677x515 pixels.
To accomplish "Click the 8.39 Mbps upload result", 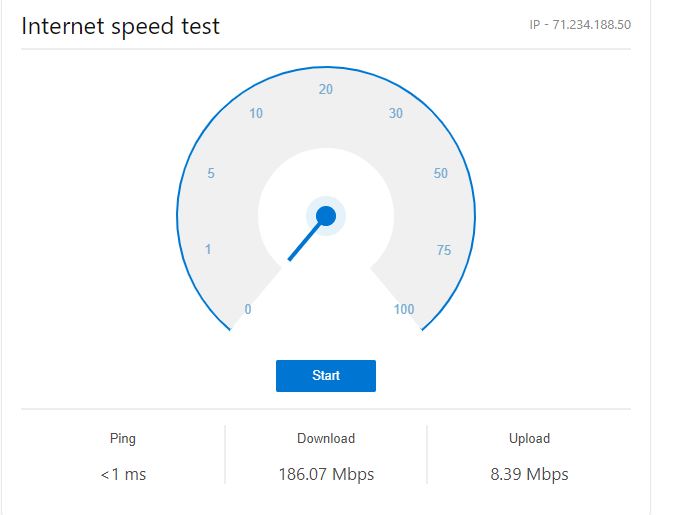I will (529, 474).
